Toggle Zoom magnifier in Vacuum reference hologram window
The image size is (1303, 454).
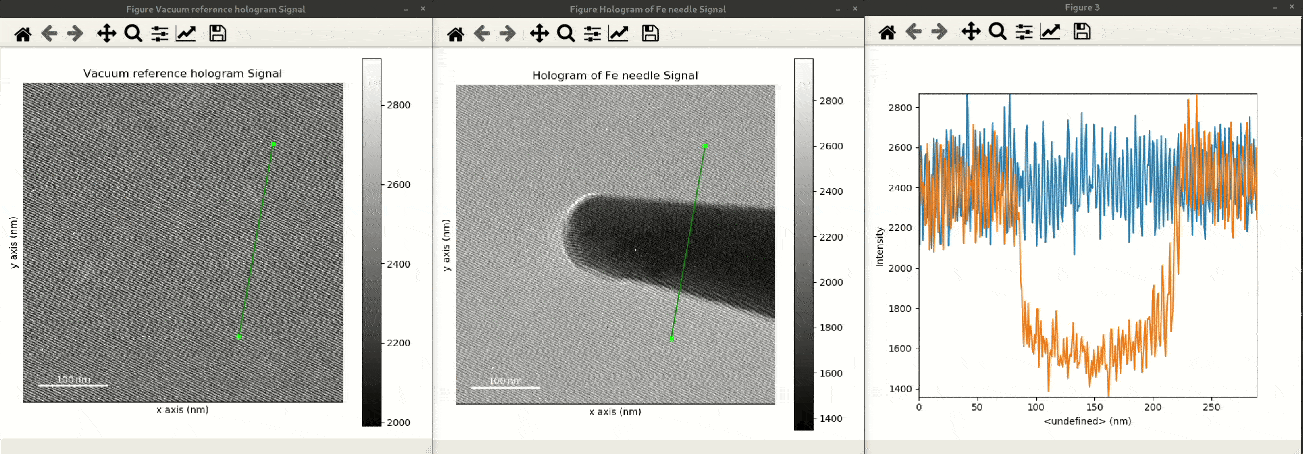(x=133, y=34)
